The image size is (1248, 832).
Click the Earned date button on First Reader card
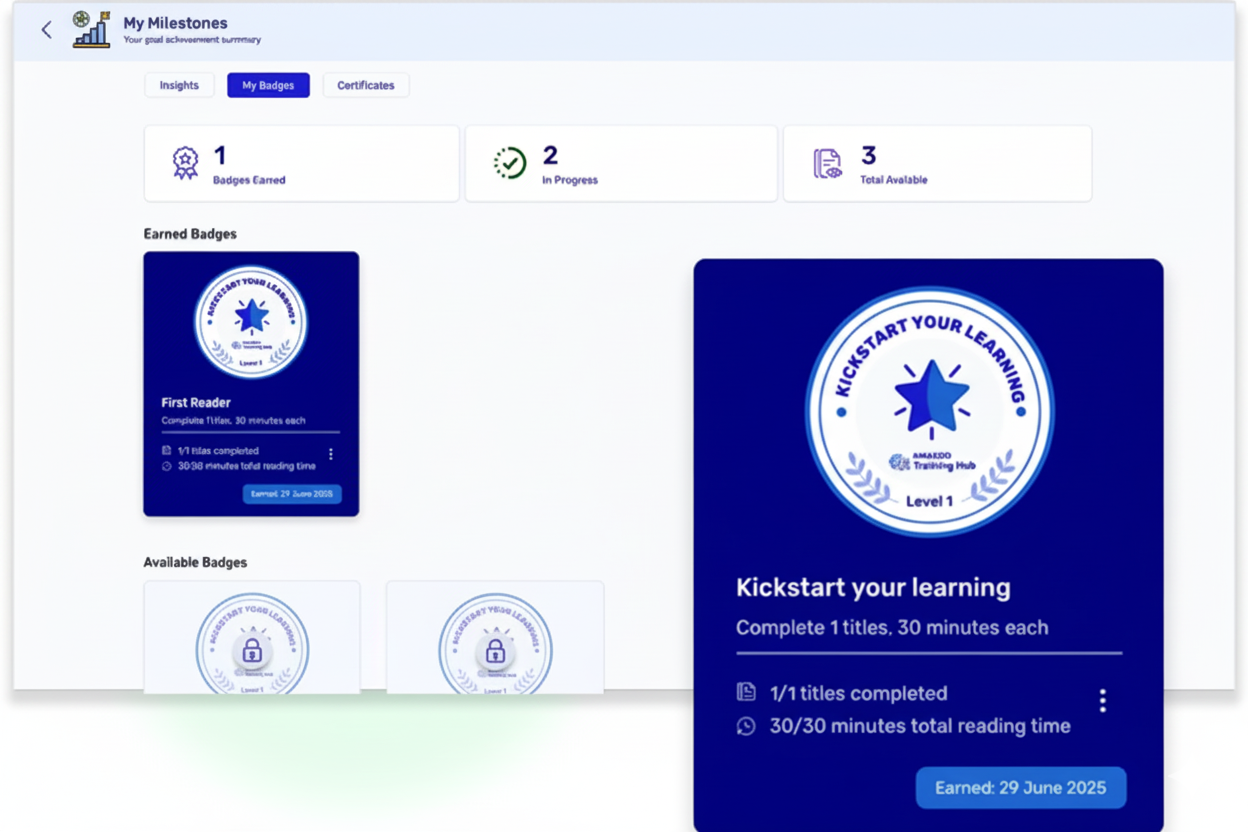coord(292,494)
